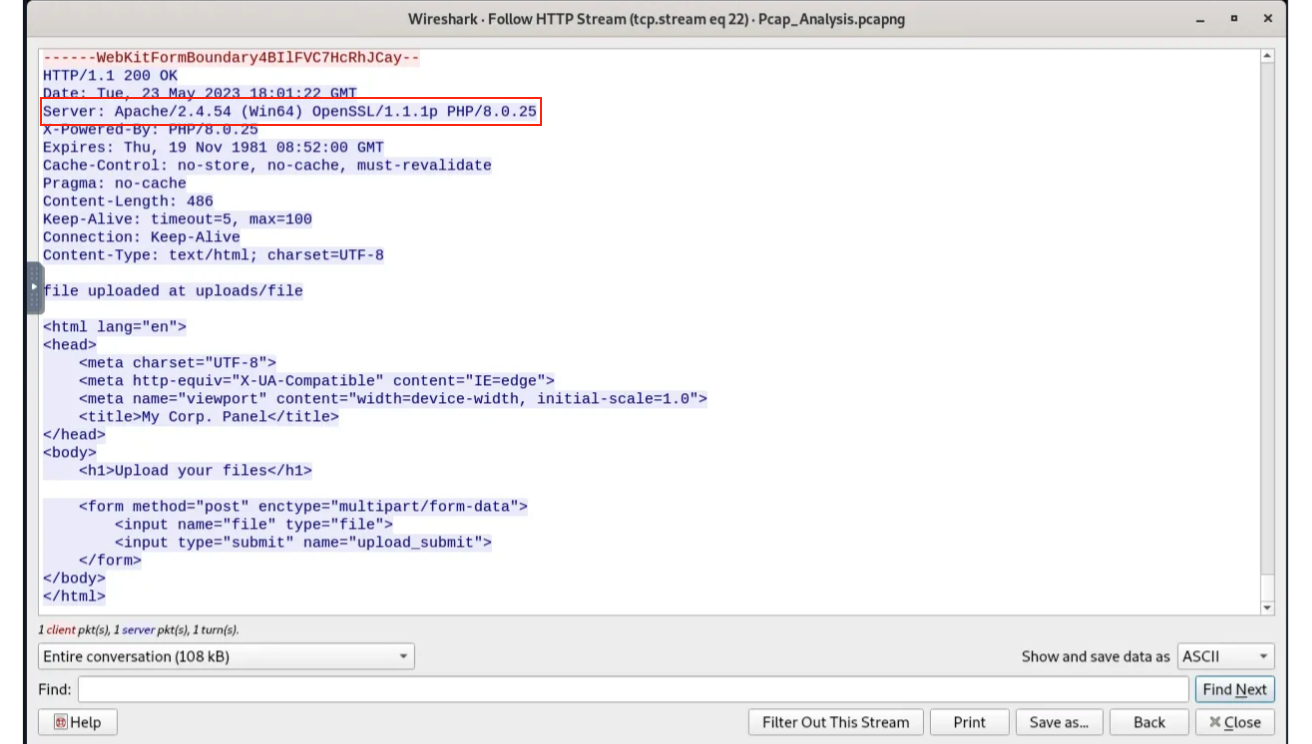Click '<title>My Corp. Panel</title>' line

[x=209, y=417]
